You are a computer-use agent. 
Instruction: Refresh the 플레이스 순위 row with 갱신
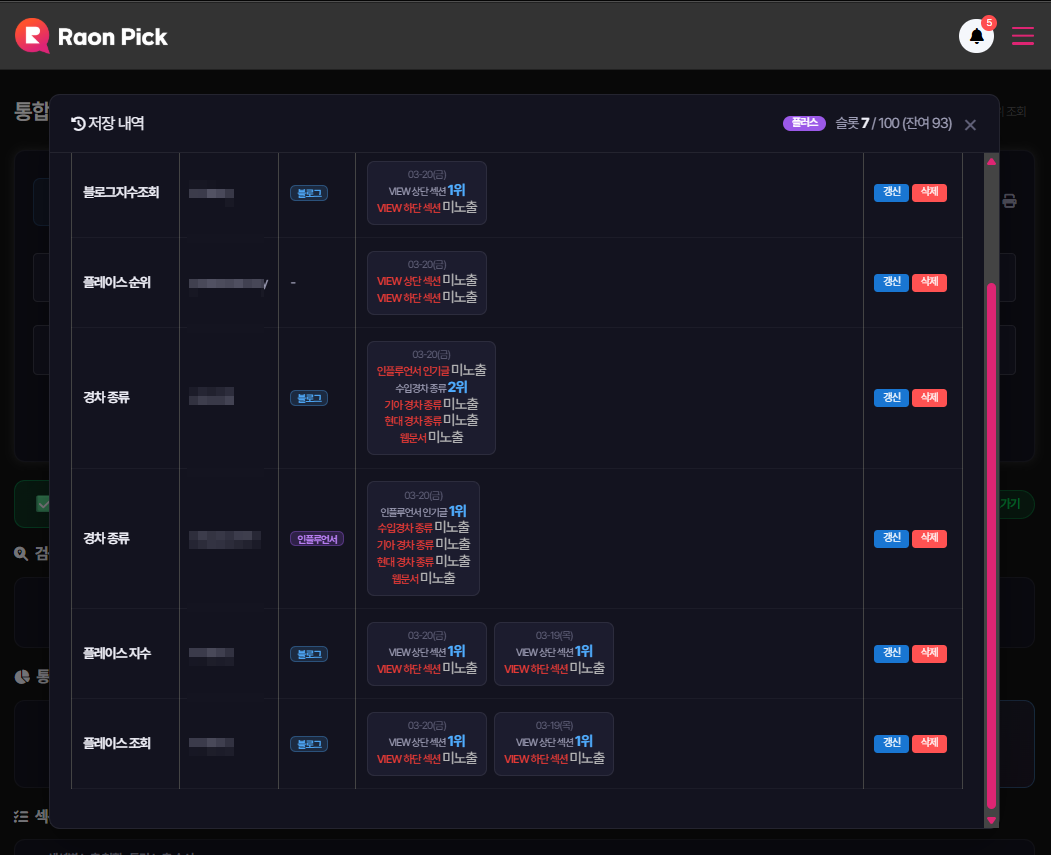click(891, 283)
